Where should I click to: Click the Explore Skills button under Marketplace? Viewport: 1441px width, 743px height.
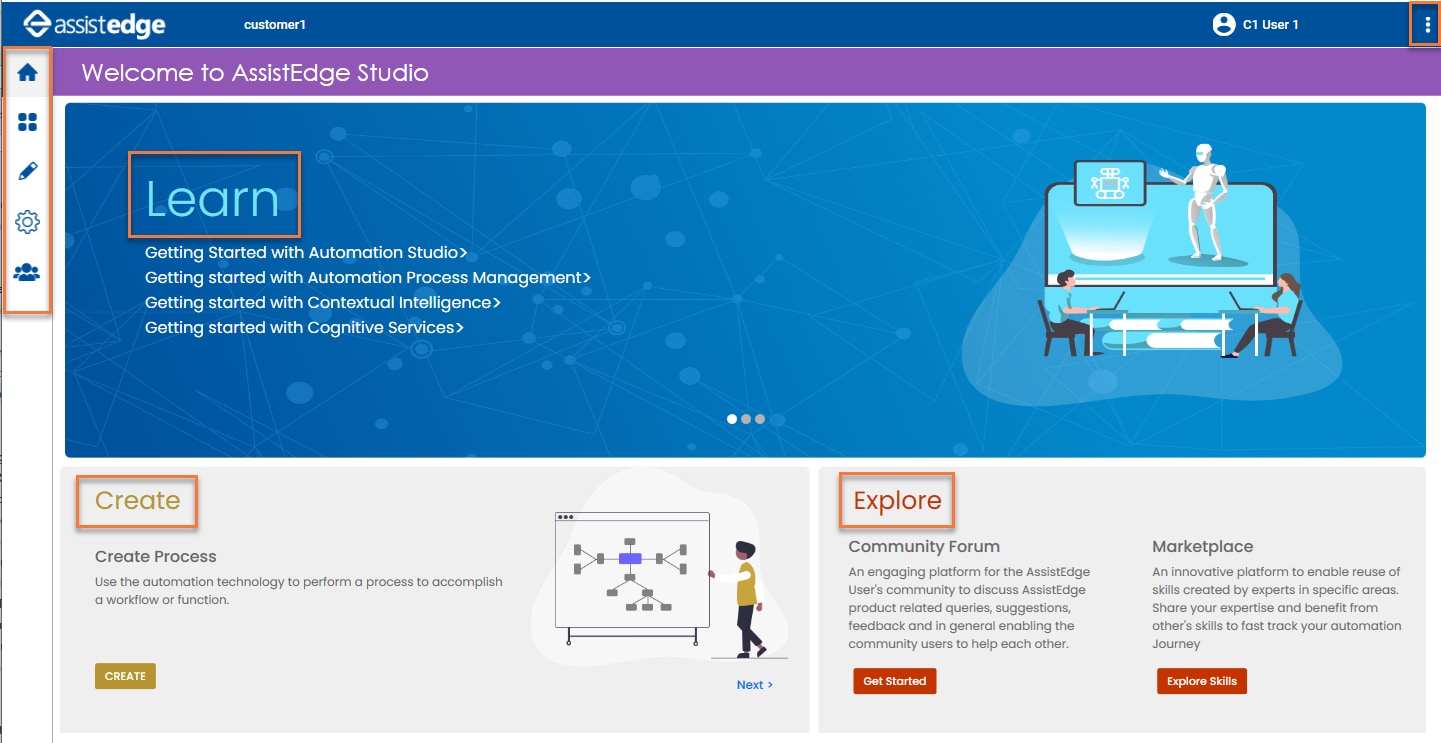coord(1201,680)
